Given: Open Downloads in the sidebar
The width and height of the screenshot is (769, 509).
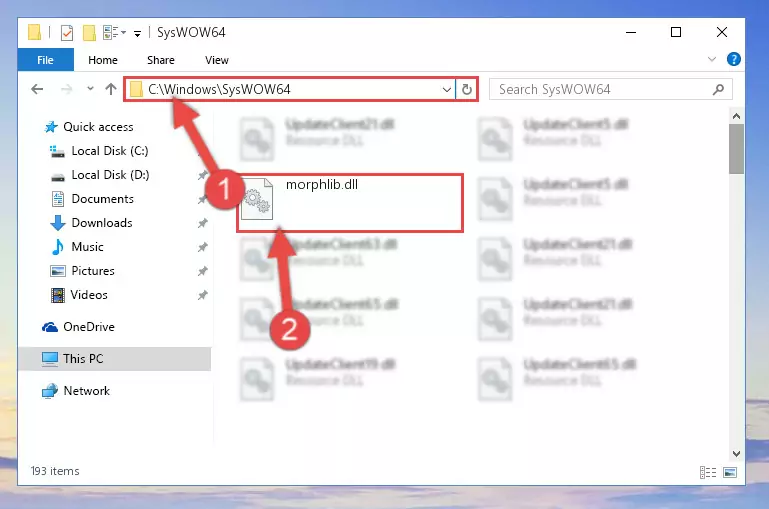Looking at the screenshot, I should point(92,223).
